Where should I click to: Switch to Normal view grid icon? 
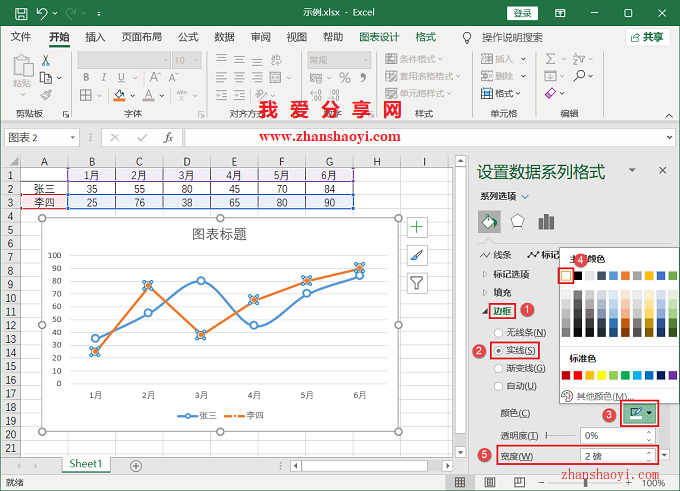[460, 482]
